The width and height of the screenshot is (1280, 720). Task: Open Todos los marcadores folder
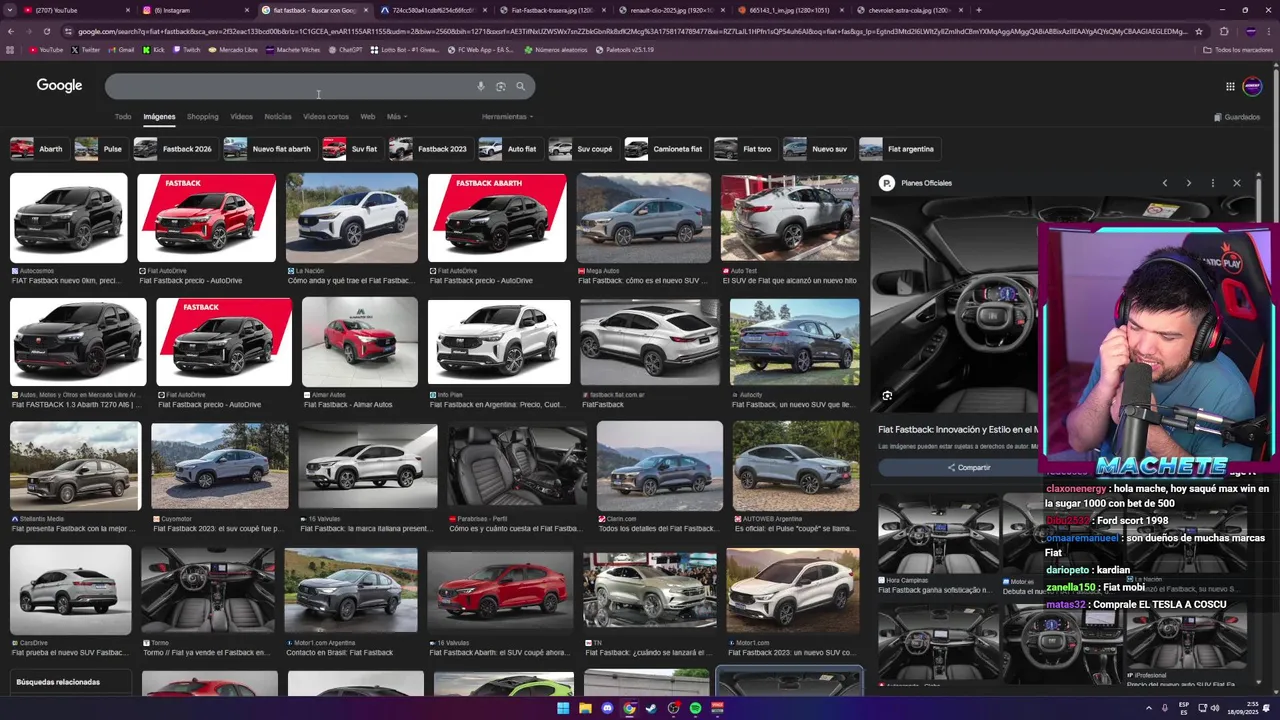(1238, 49)
